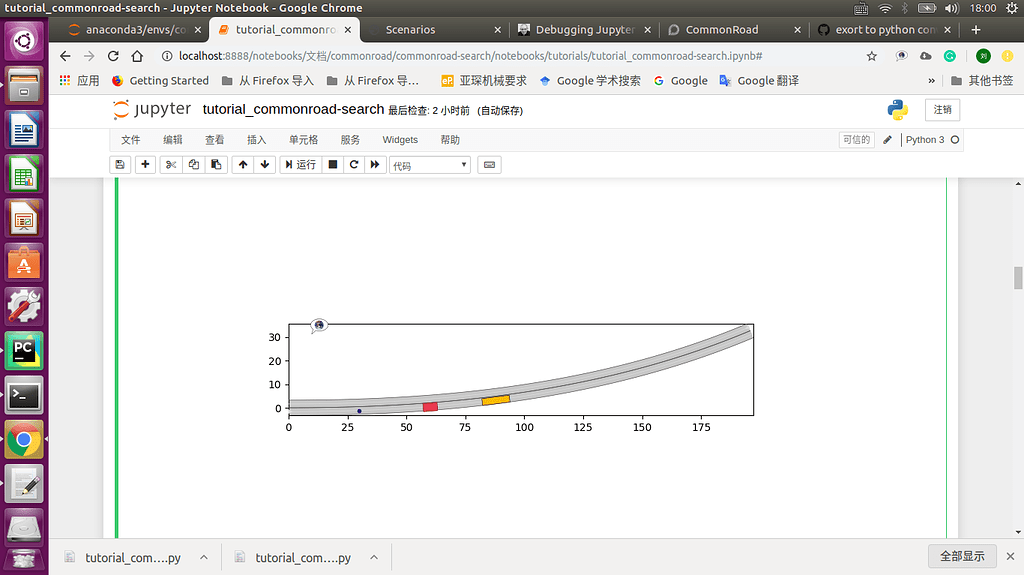Viewport: 1024px width, 575px height.
Task: Expand options for second downloaded file
Action: pyautogui.click(x=374, y=558)
